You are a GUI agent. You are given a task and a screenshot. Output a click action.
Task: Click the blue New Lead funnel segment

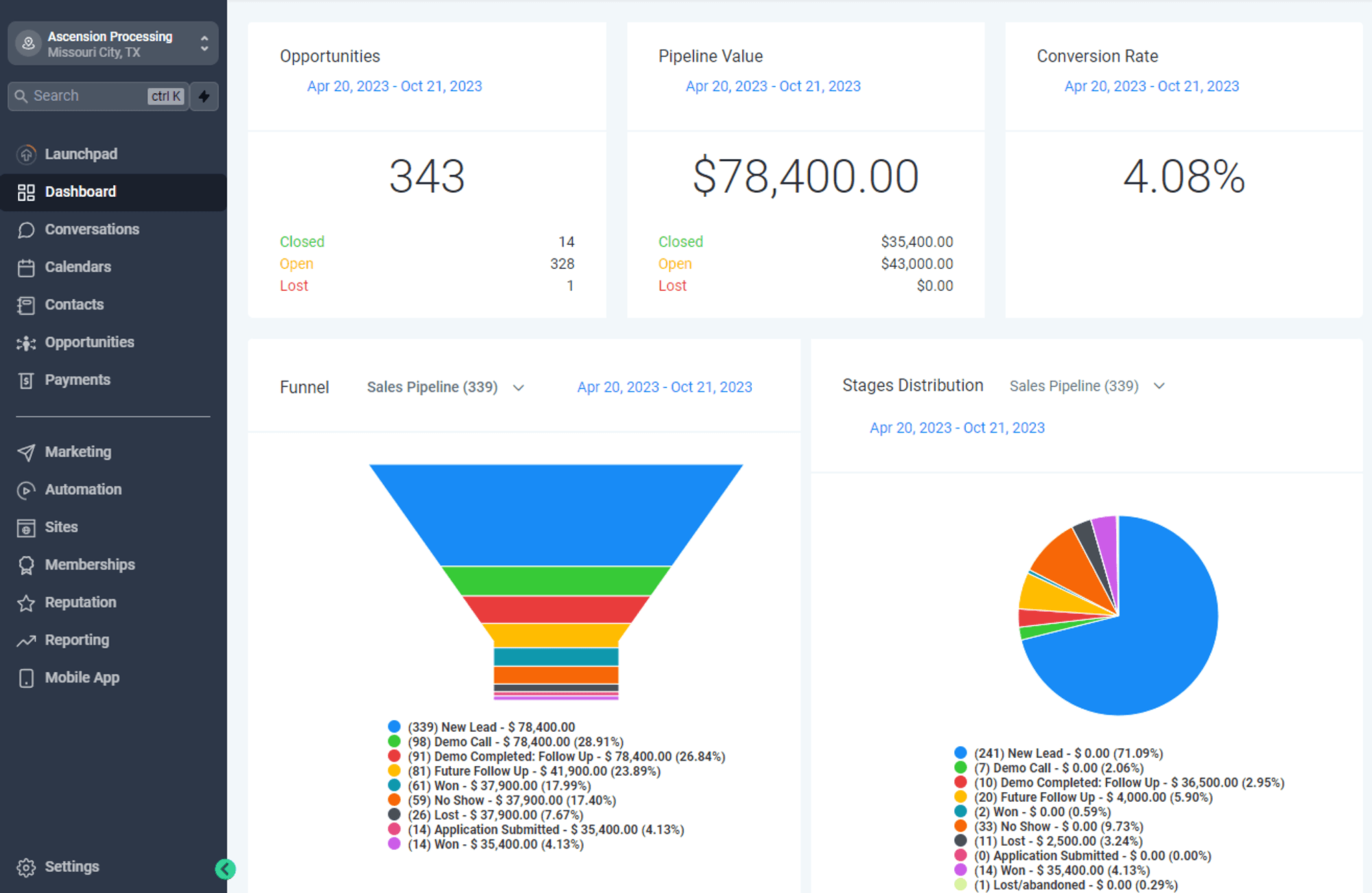tap(556, 514)
